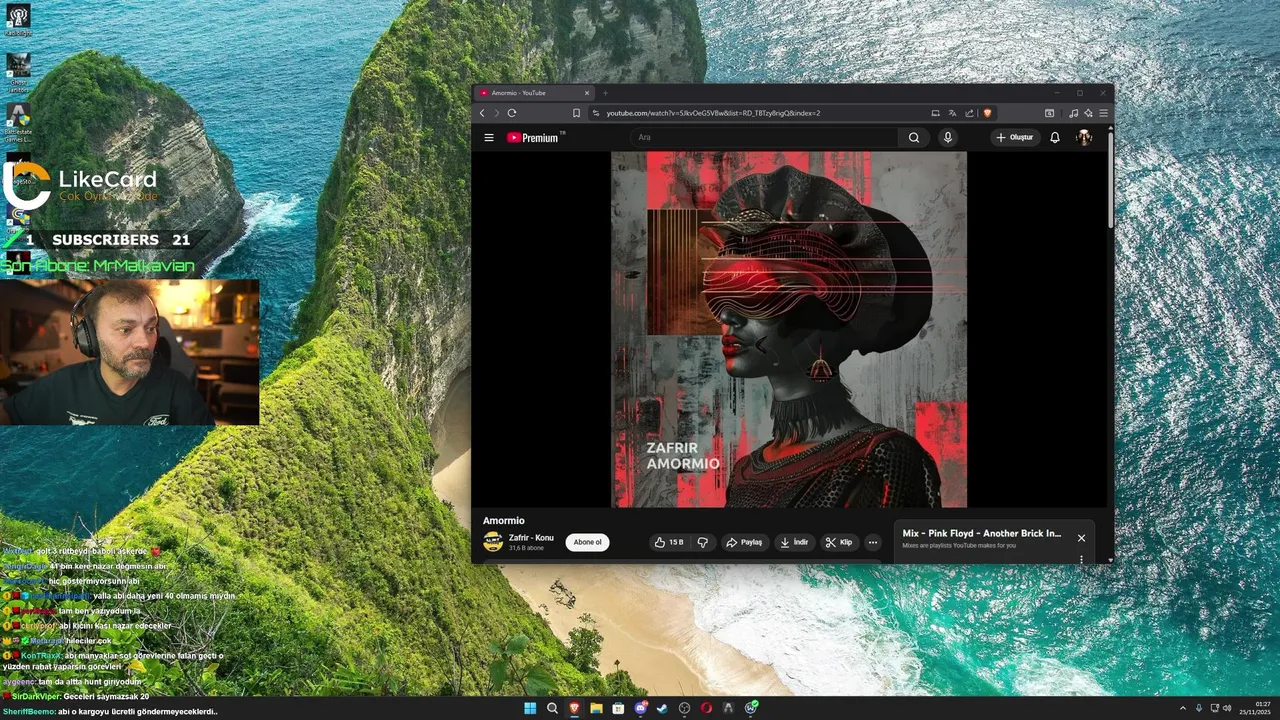Open YouTube notifications bell
1280x720 pixels.
[x=1054, y=137]
